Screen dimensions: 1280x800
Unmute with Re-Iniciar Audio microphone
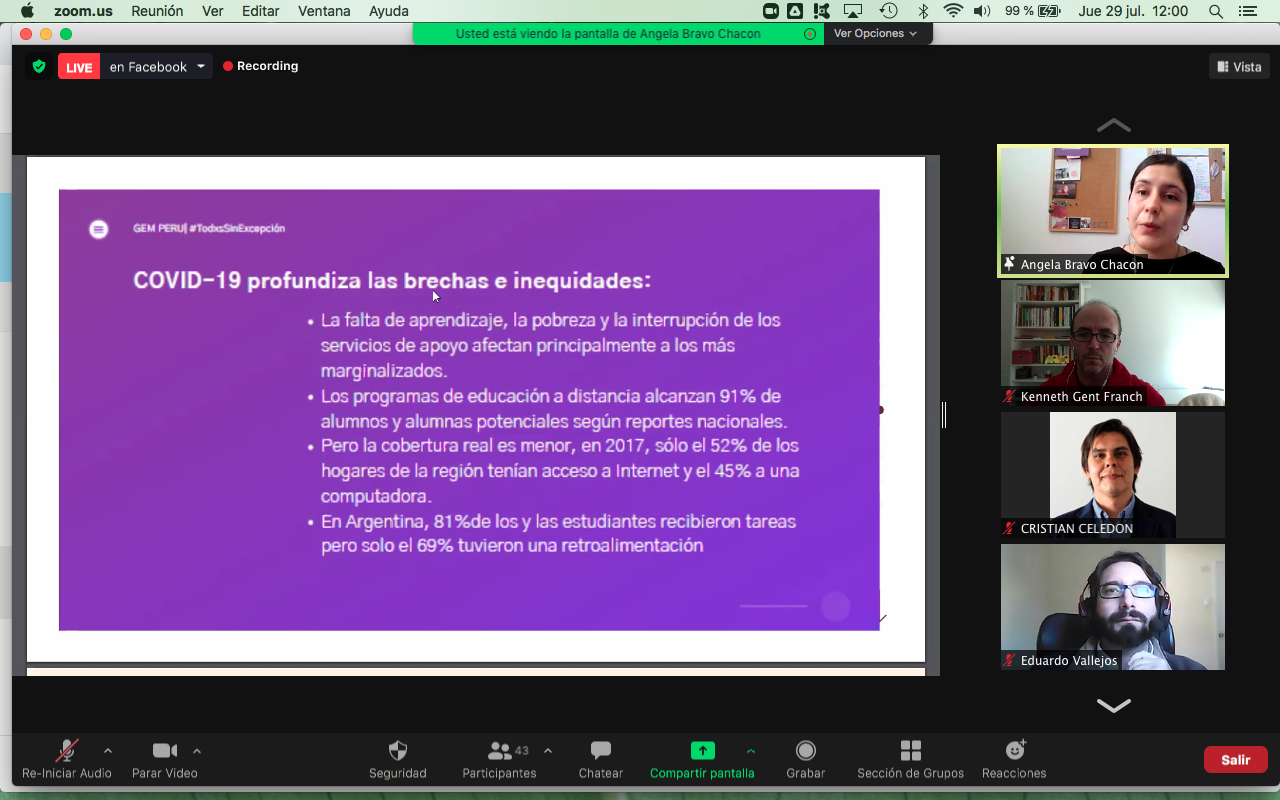tap(67, 751)
